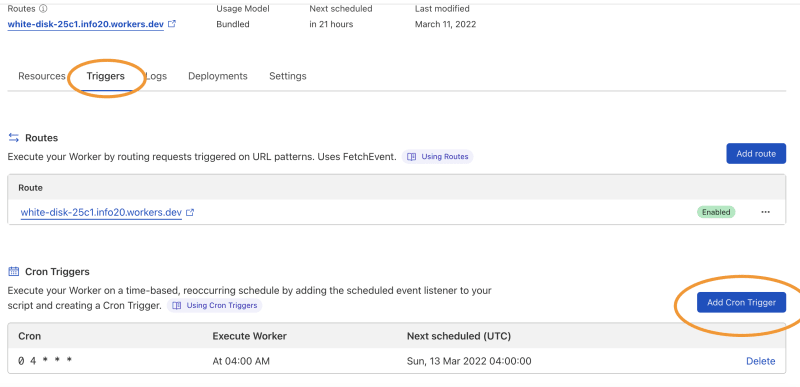Click the 'Next scheduled (UTC)' column header

click(459, 336)
